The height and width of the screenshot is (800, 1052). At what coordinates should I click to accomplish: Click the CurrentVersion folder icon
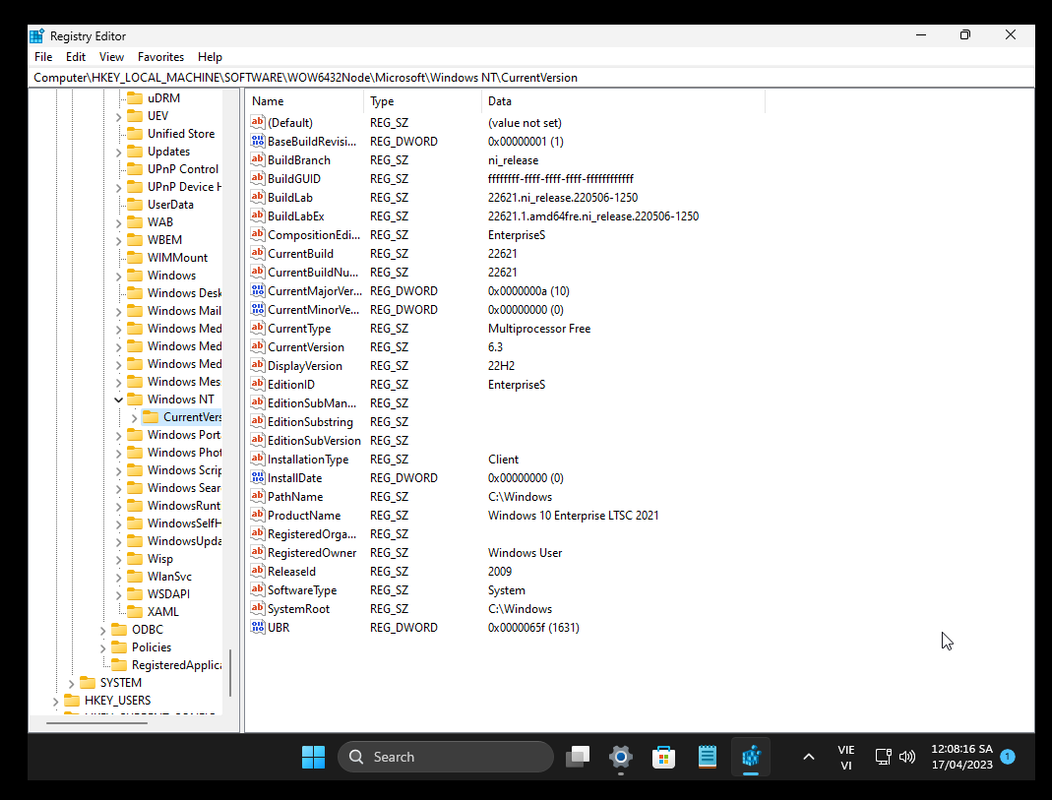151,417
